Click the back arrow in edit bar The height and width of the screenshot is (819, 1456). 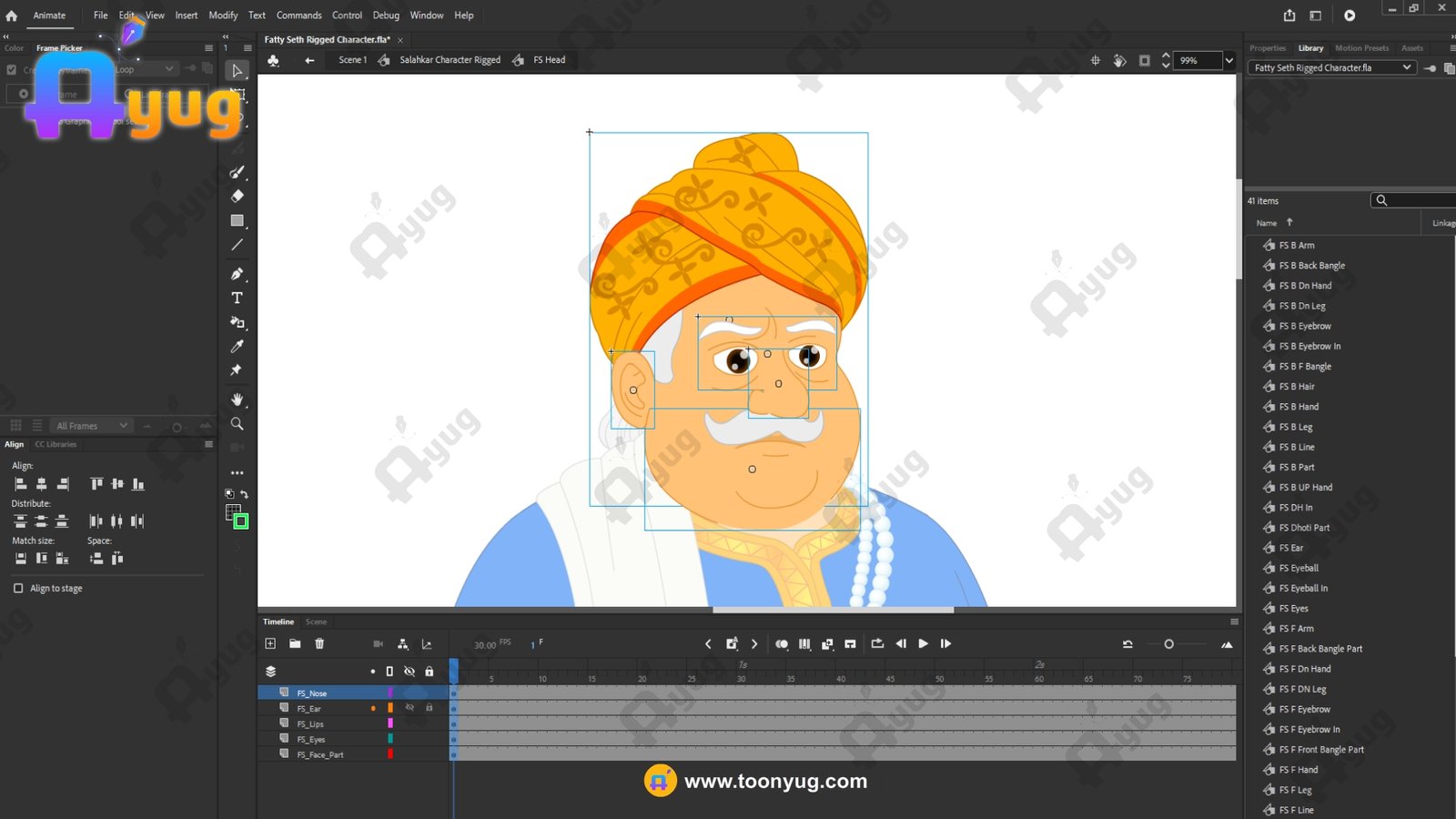click(309, 60)
